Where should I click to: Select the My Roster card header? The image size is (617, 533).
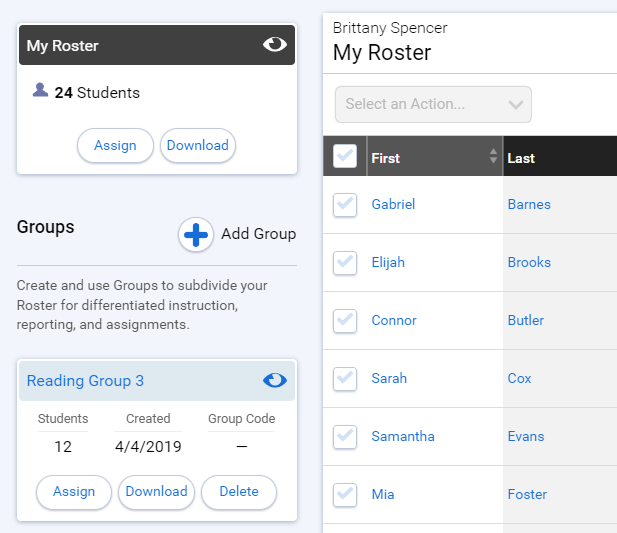pyautogui.click(x=157, y=45)
